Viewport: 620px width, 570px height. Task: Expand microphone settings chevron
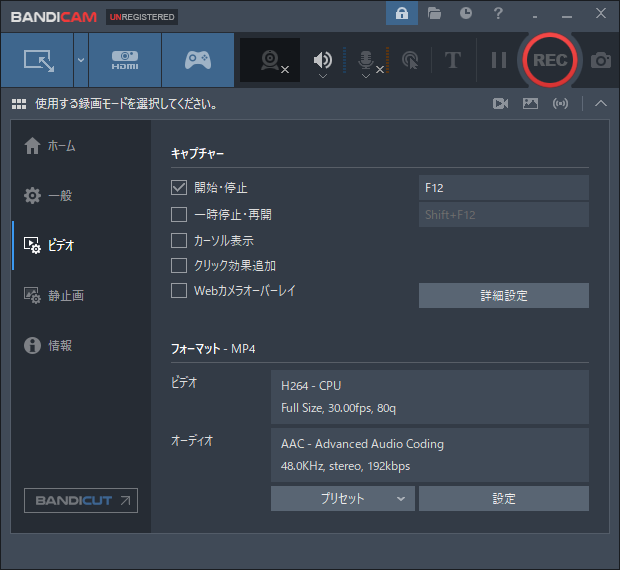[x=366, y=76]
